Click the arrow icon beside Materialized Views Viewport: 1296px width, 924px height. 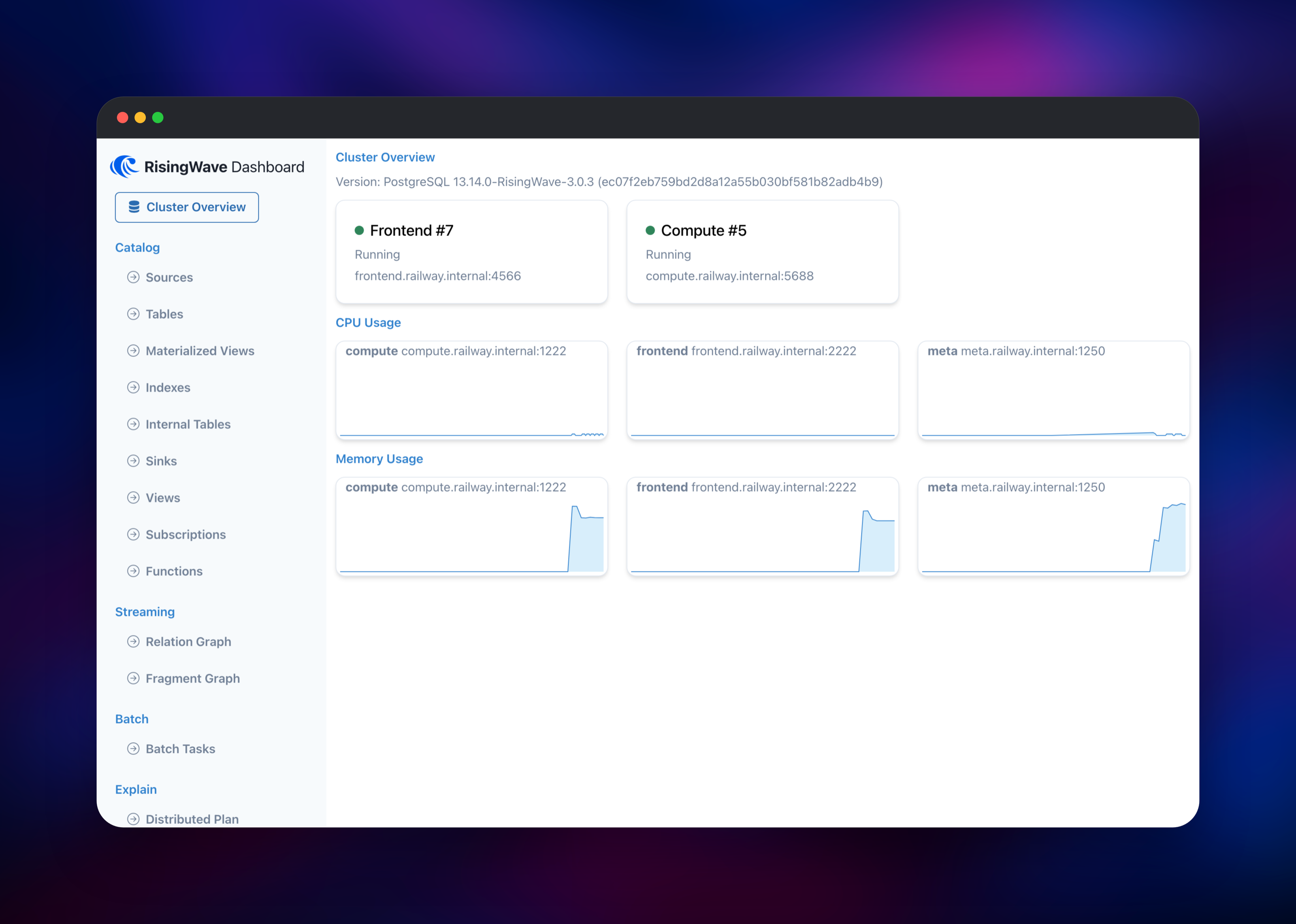pyautogui.click(x=133, y=351)
